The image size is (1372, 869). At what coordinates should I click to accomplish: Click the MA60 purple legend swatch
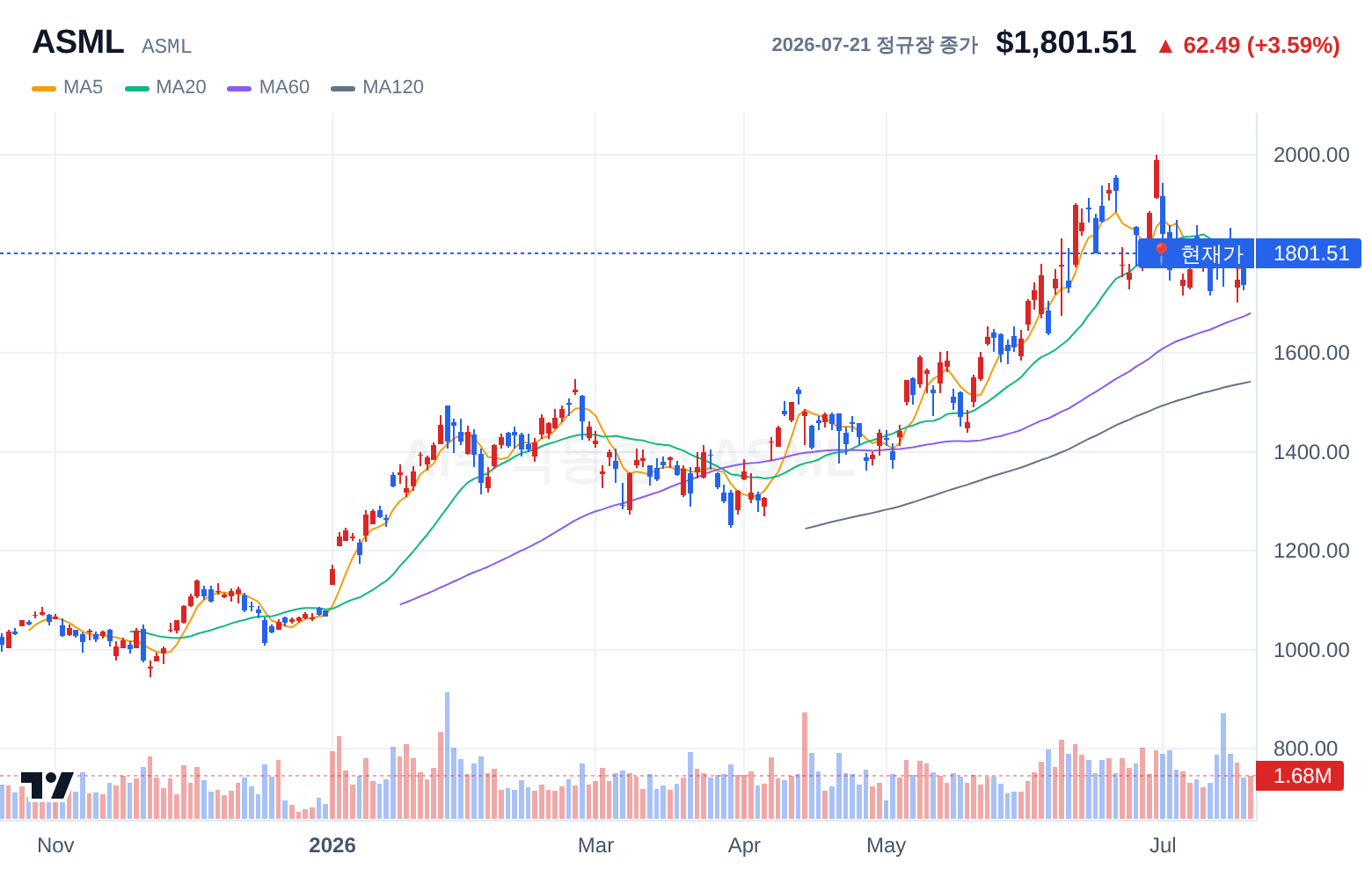click(239, 88)
